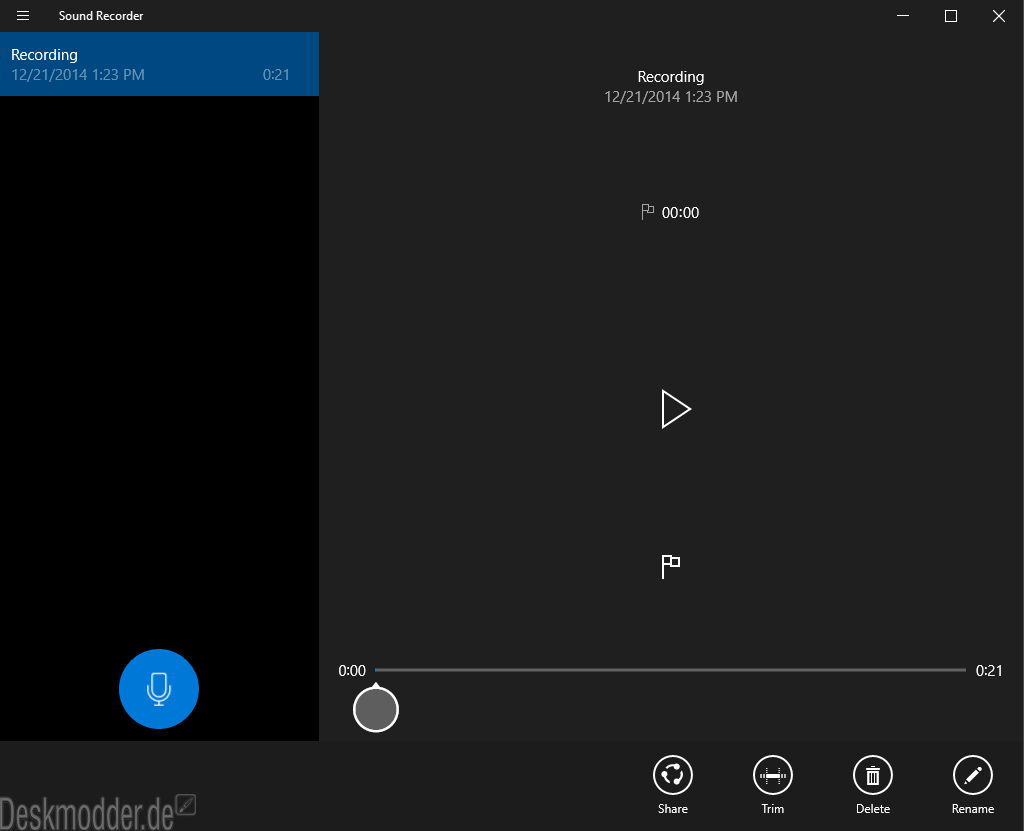
Task: Click the round seek handle
Action: click(x=376, y=709)
